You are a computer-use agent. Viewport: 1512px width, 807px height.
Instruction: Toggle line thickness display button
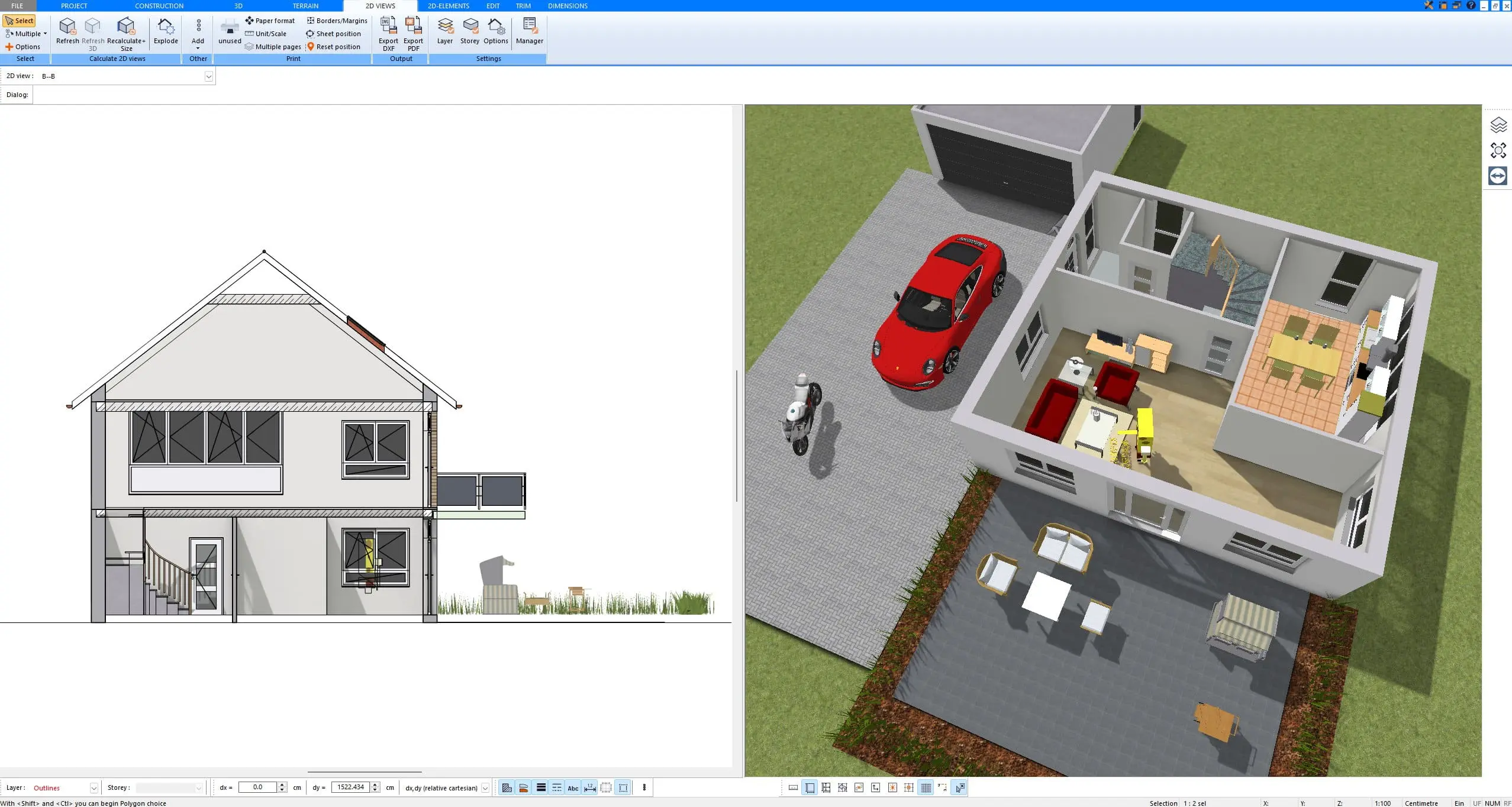tap(540, 787)
